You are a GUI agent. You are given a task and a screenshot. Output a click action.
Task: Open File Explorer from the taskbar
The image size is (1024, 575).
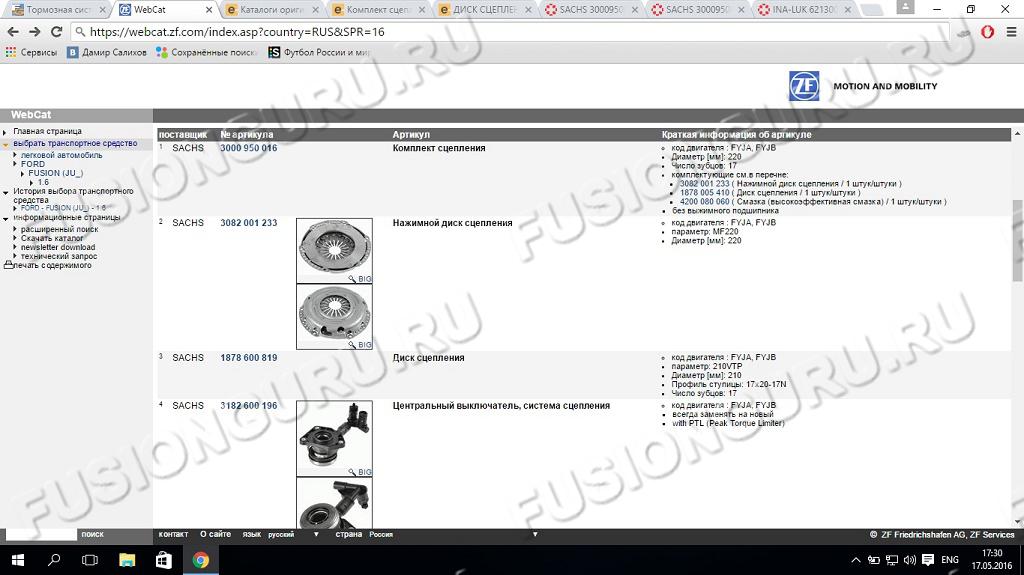point(127,560)
